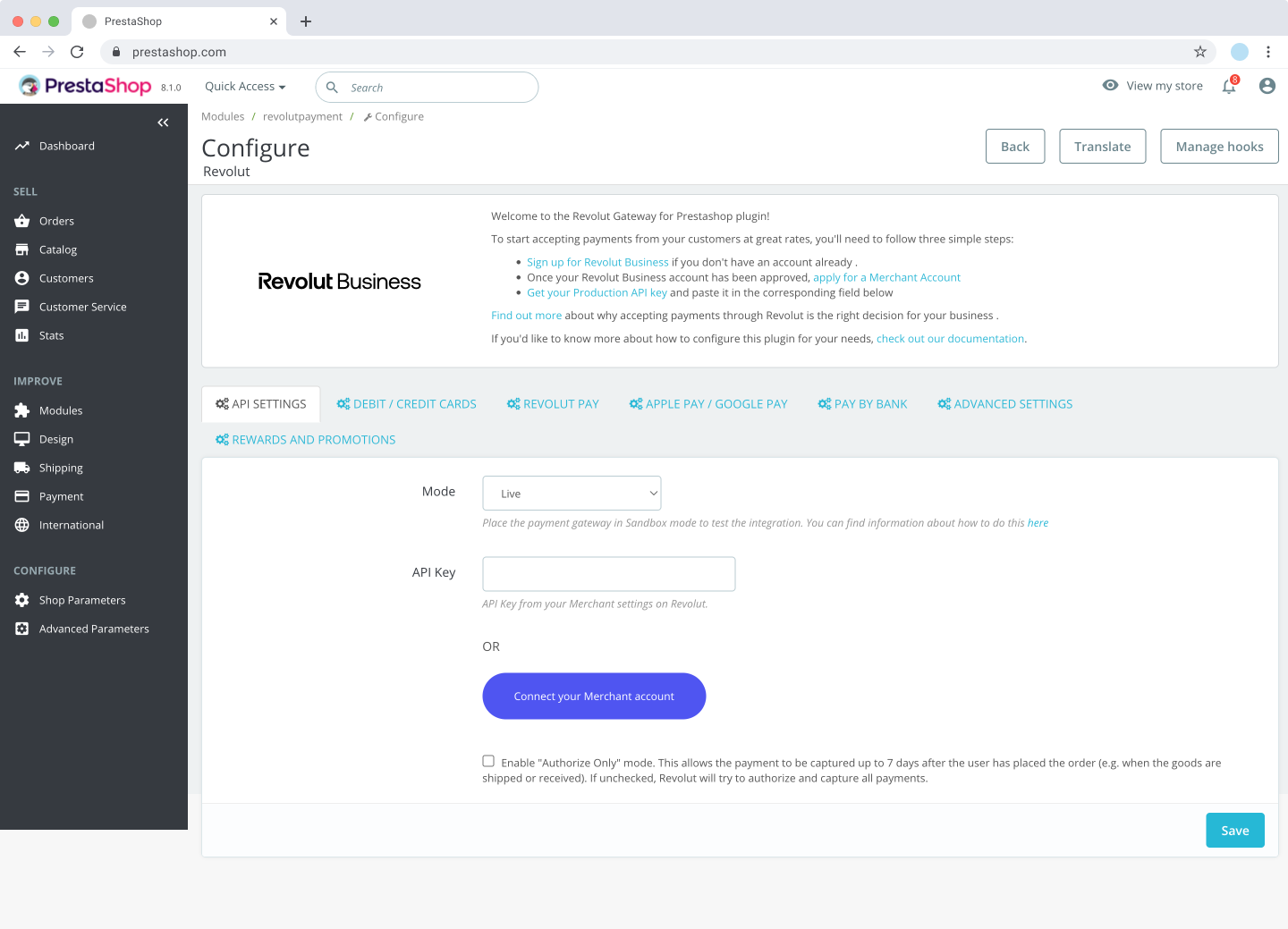Click the Dashboard trend icon
1288x929 pixels.
coord(22,146)
